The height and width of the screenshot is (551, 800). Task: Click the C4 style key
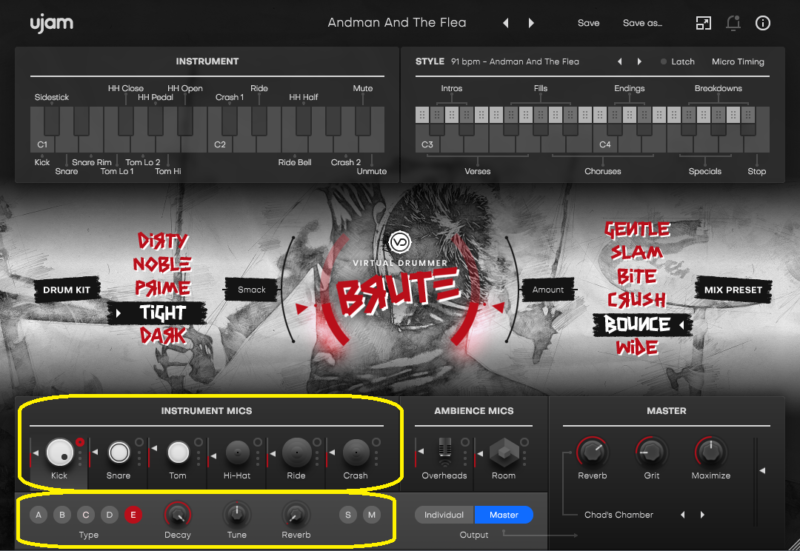pos(605,144)
